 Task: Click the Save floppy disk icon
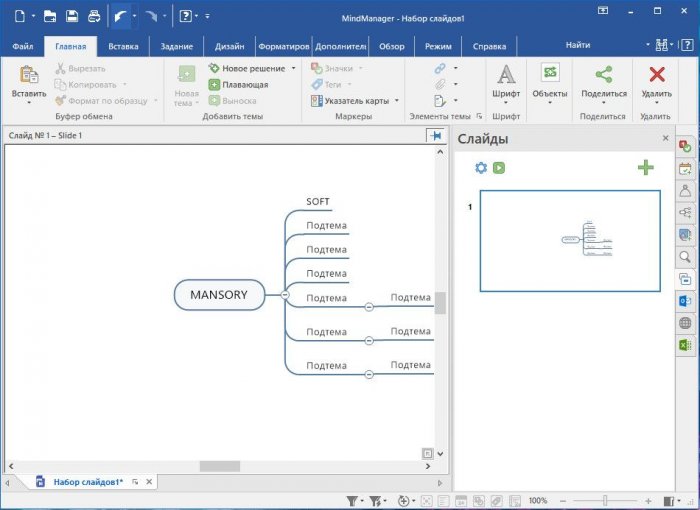point(72,17)
